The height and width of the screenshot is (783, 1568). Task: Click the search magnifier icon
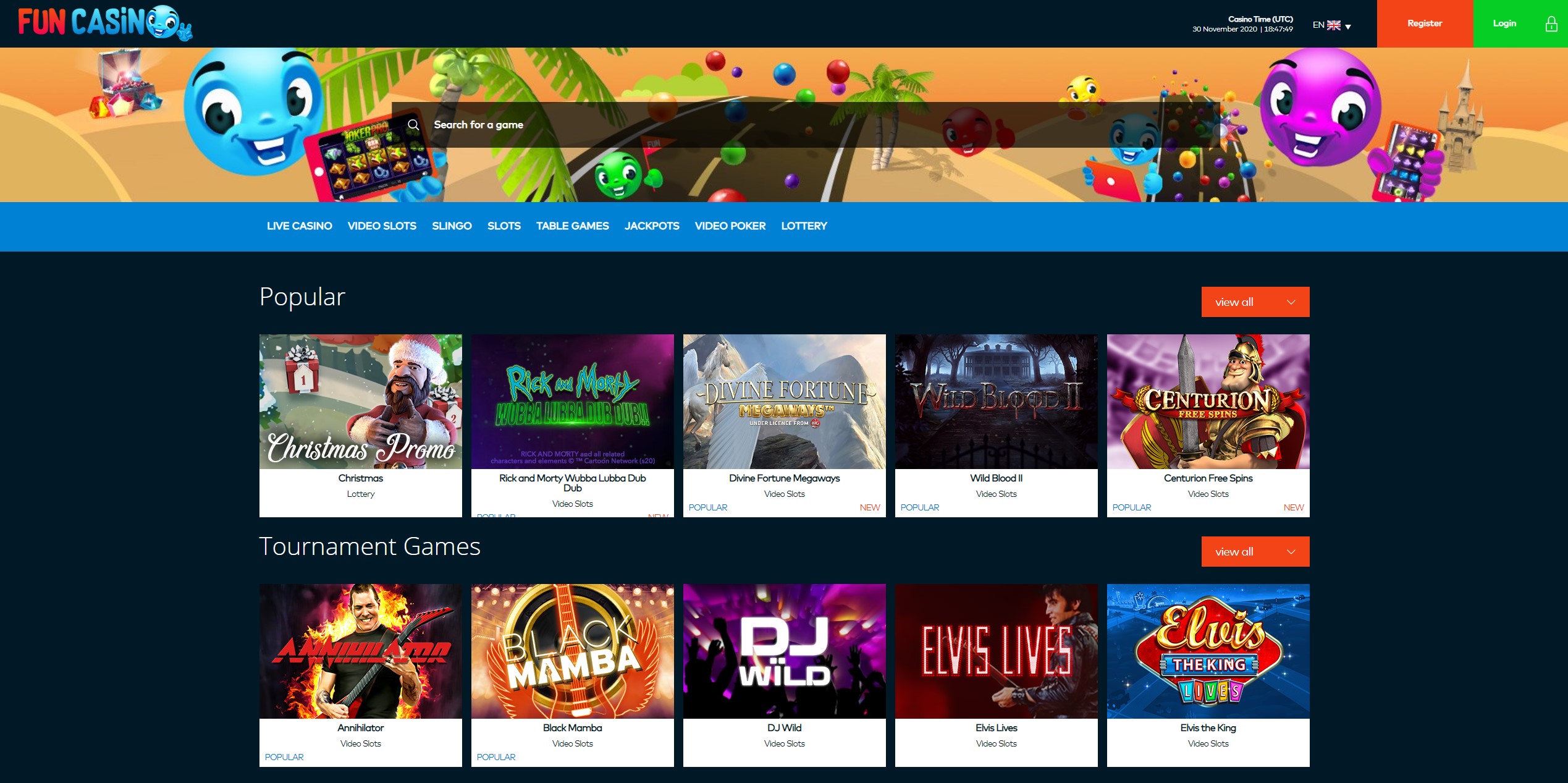[413, 125]
